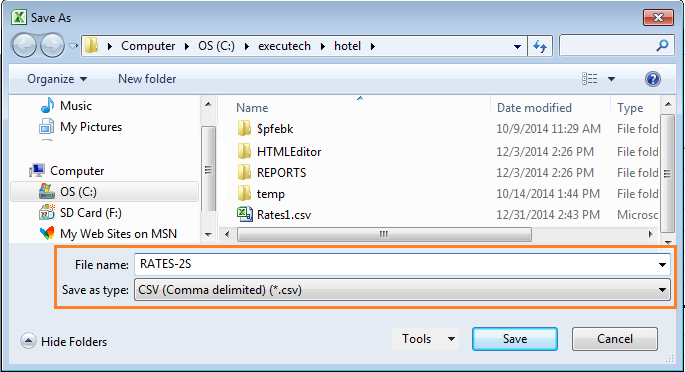This screenshot has width=685, height=372.
Task: Expand the Save as type dropdown
Action: (x=662, y=290)
